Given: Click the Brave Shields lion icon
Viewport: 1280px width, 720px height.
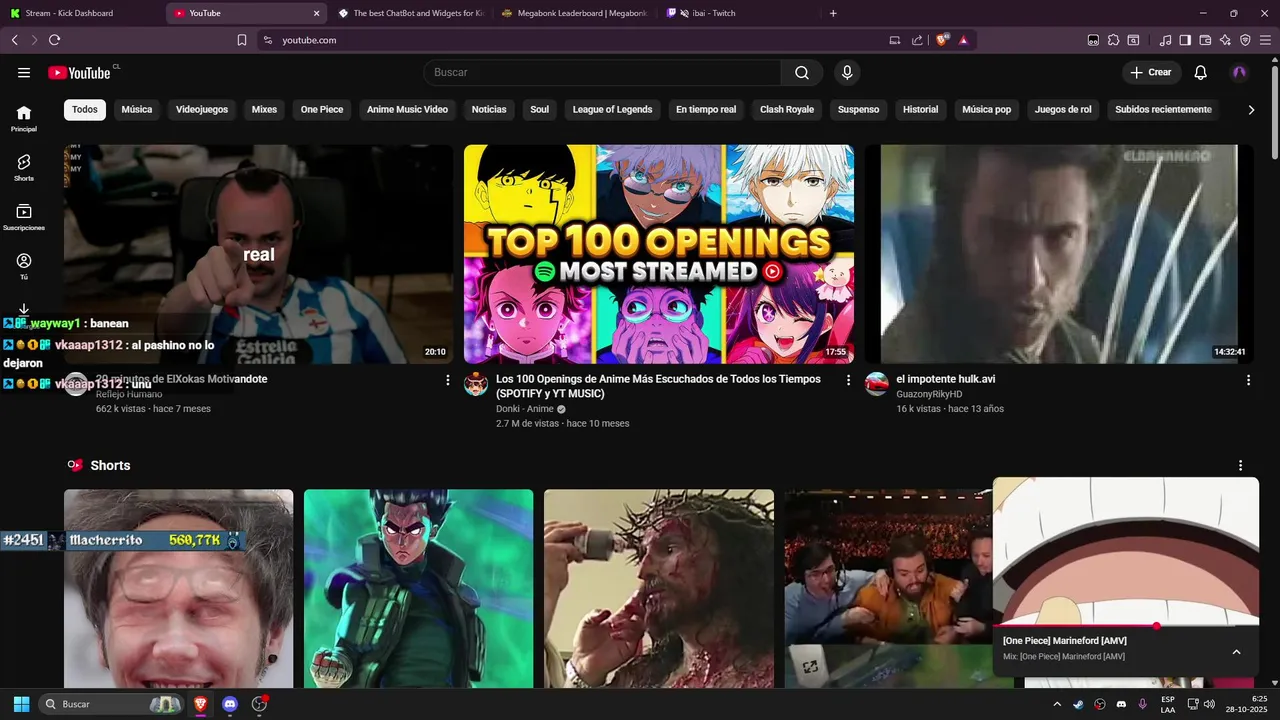Looking at the screenshot, I should coord(941,40).
